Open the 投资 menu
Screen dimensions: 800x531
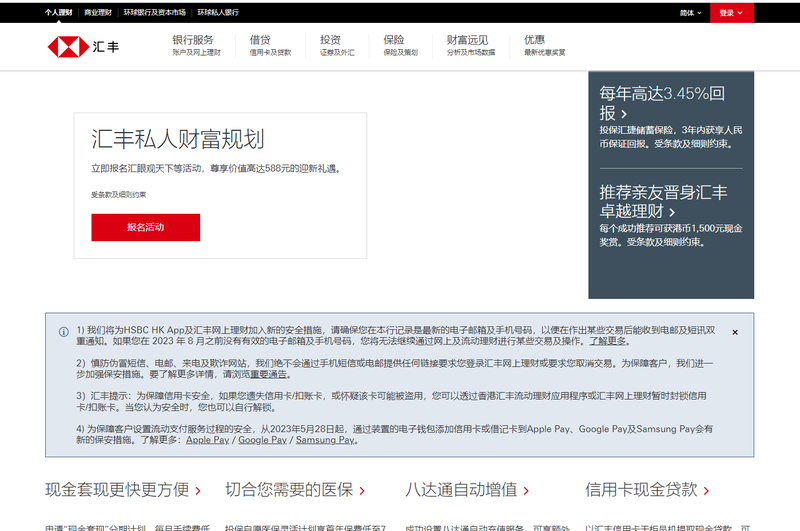[x=337, y=45]
